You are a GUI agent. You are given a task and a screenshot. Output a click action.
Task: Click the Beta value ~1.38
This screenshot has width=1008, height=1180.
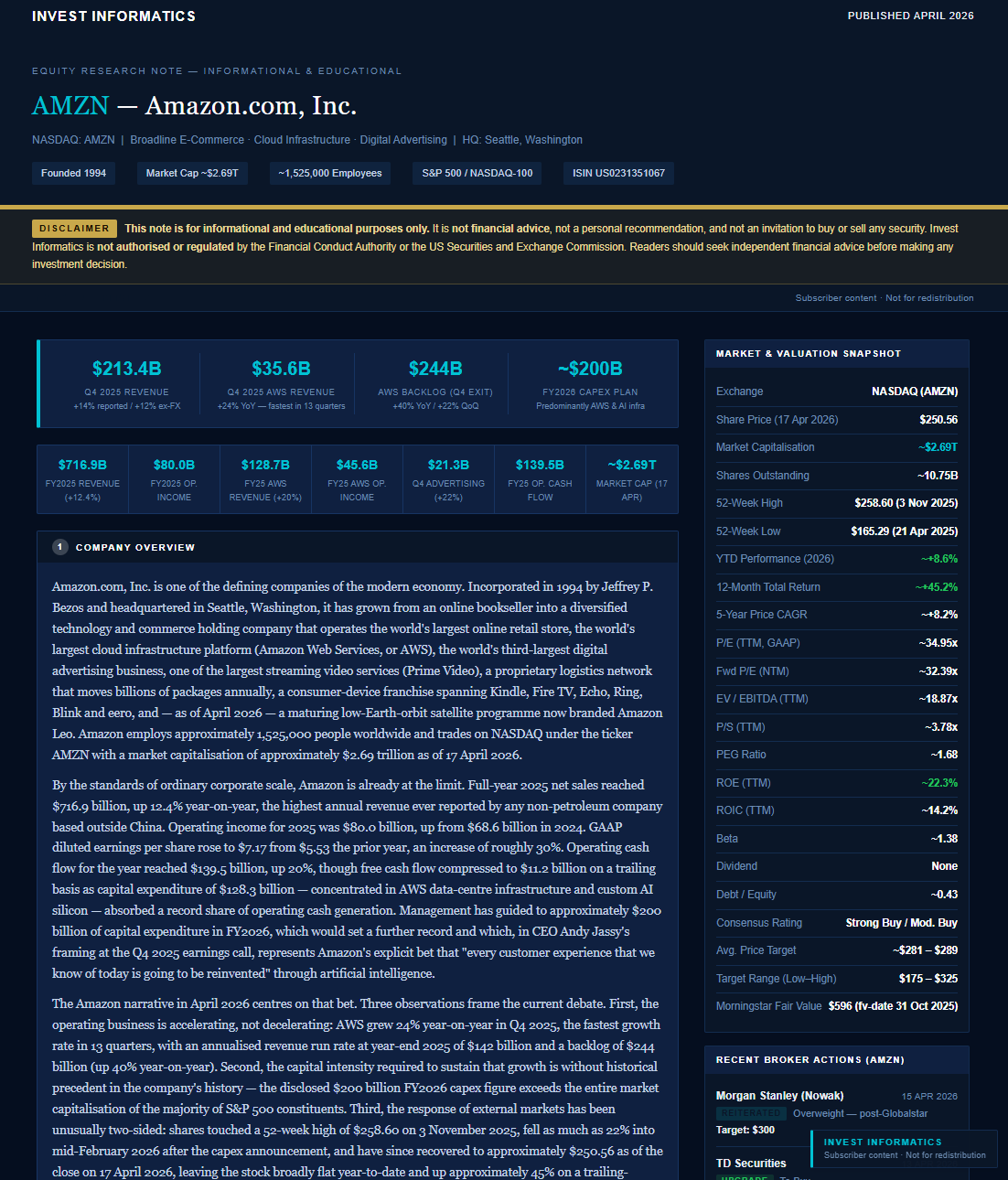[x=944, y=839]
